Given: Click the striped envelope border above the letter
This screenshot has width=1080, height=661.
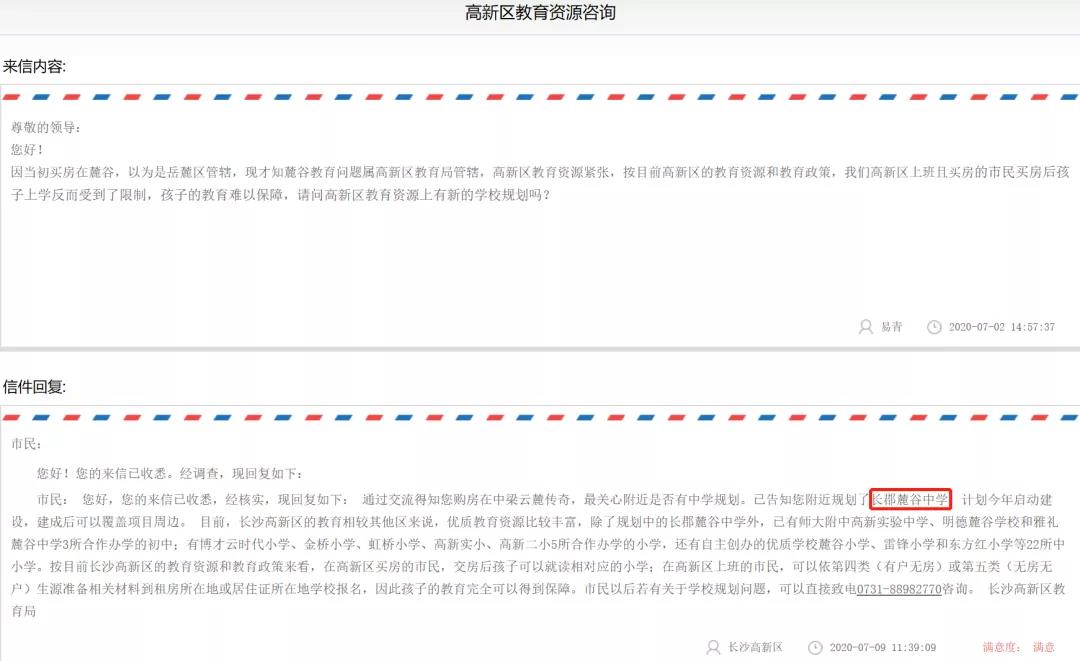Looking at the screenshot, I should pos(540,95).
